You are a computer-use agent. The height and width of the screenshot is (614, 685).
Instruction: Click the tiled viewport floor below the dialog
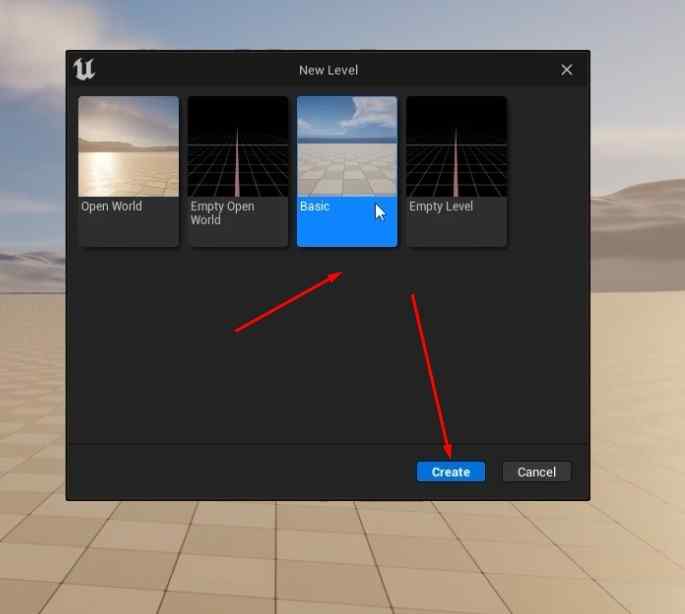tap(342, 557)
